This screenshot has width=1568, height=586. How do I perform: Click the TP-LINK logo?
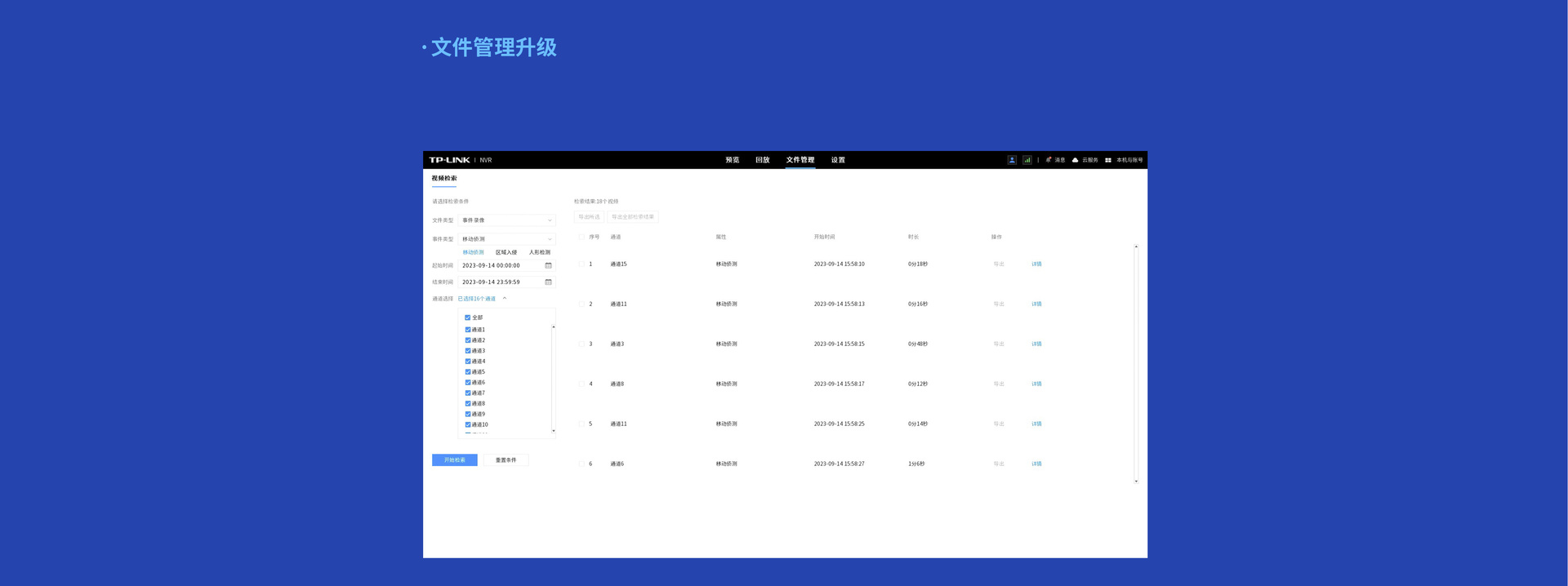pos(449,160)
